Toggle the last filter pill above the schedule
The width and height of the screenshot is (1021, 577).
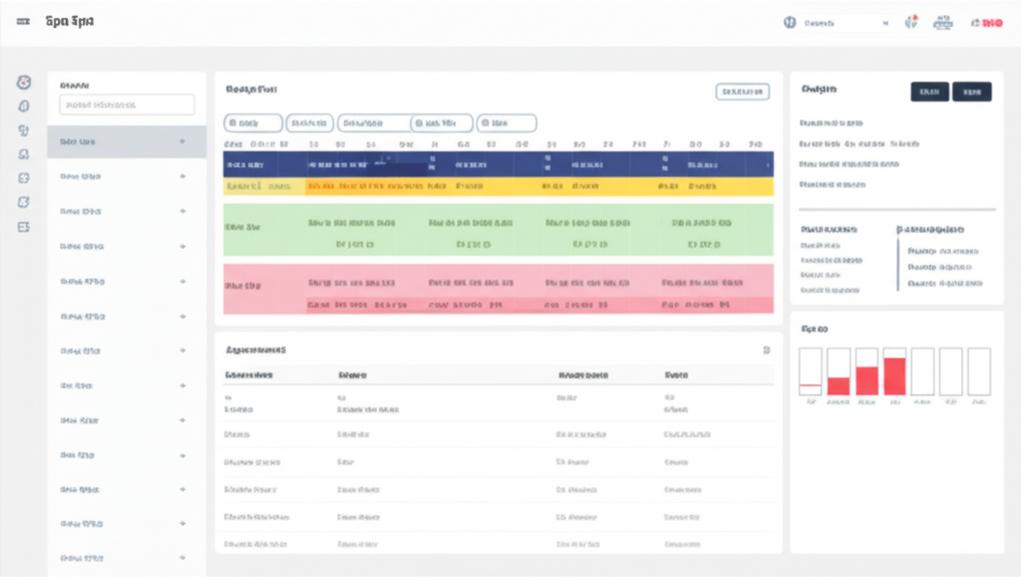[x=506, y=123]
